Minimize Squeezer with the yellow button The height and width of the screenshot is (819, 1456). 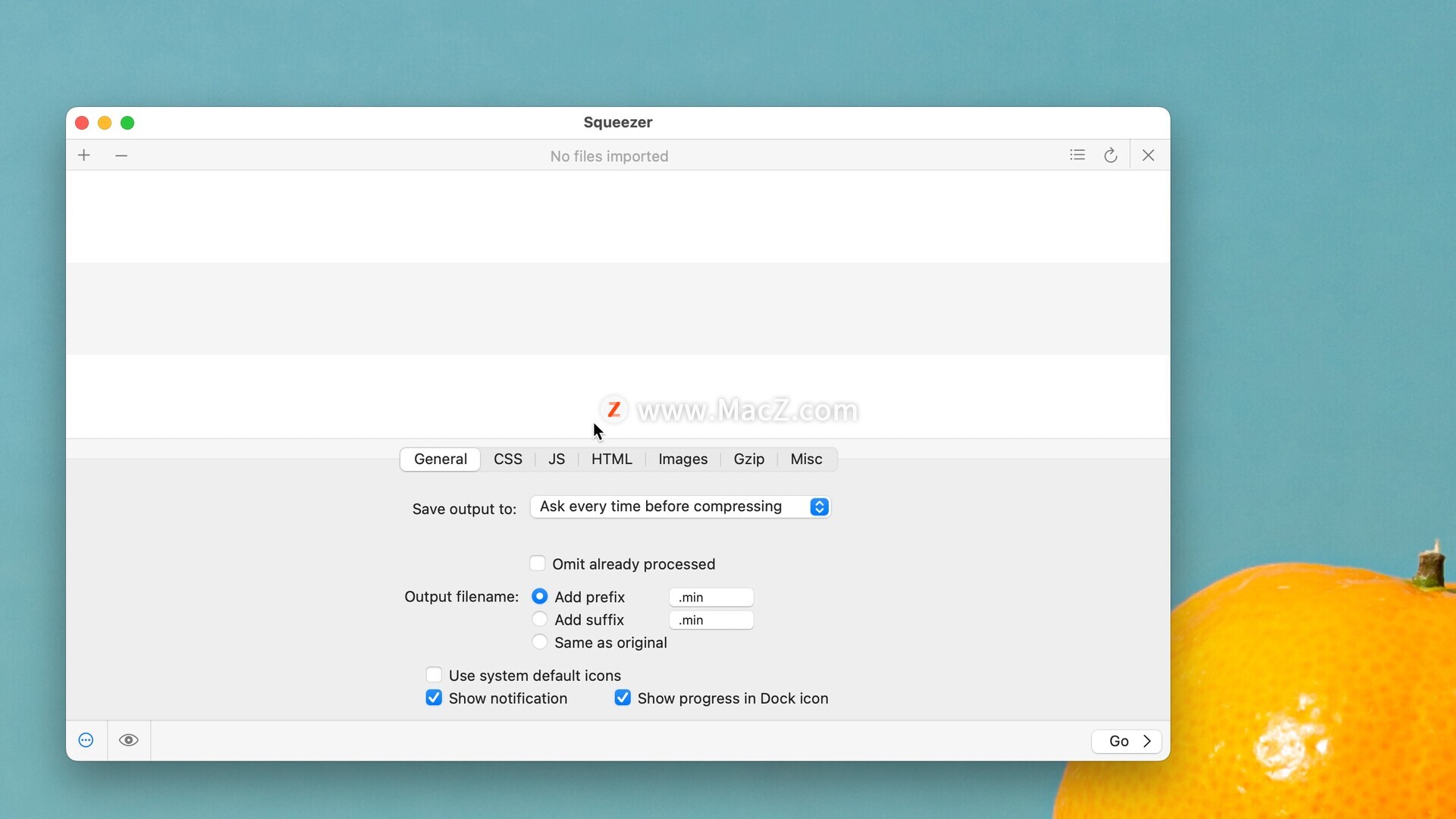click(105, 123)
